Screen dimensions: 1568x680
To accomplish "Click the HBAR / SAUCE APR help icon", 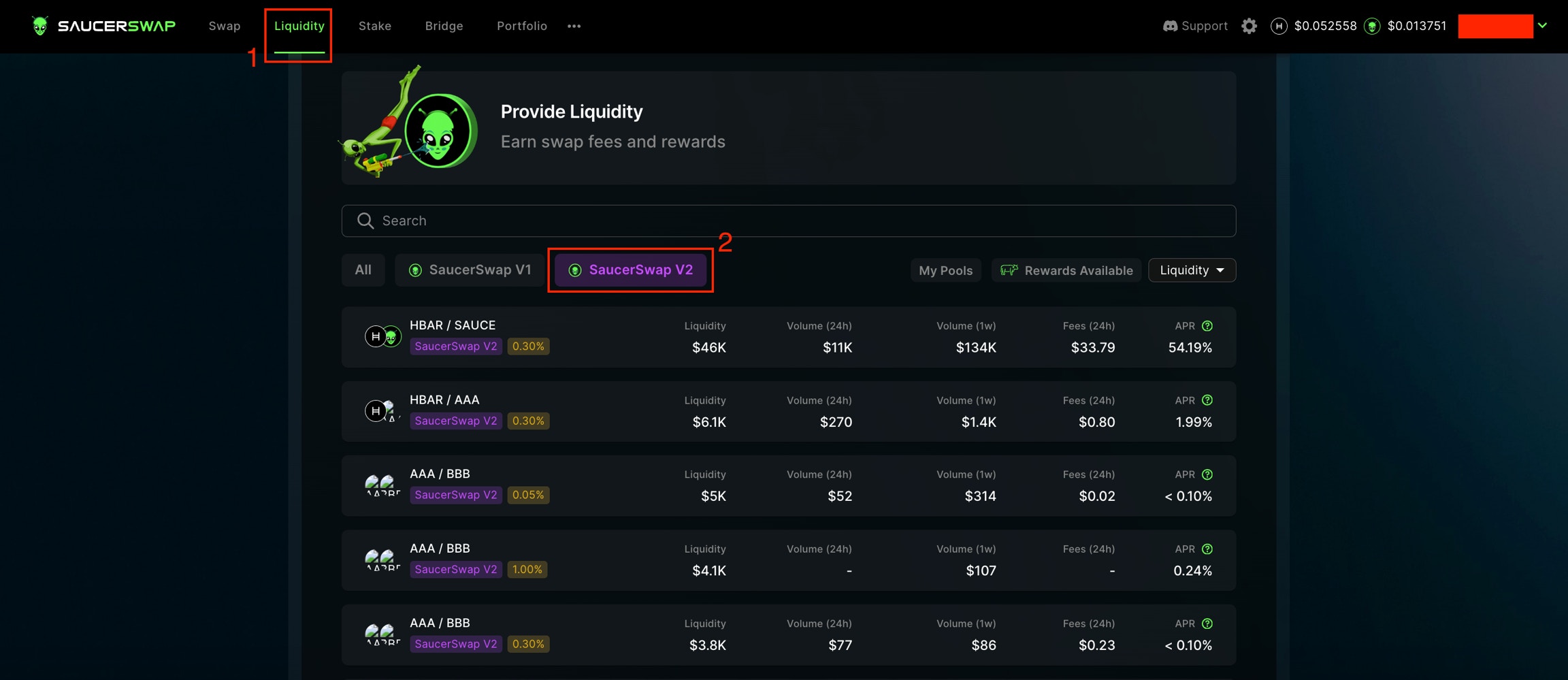I will click(1207, 326).
